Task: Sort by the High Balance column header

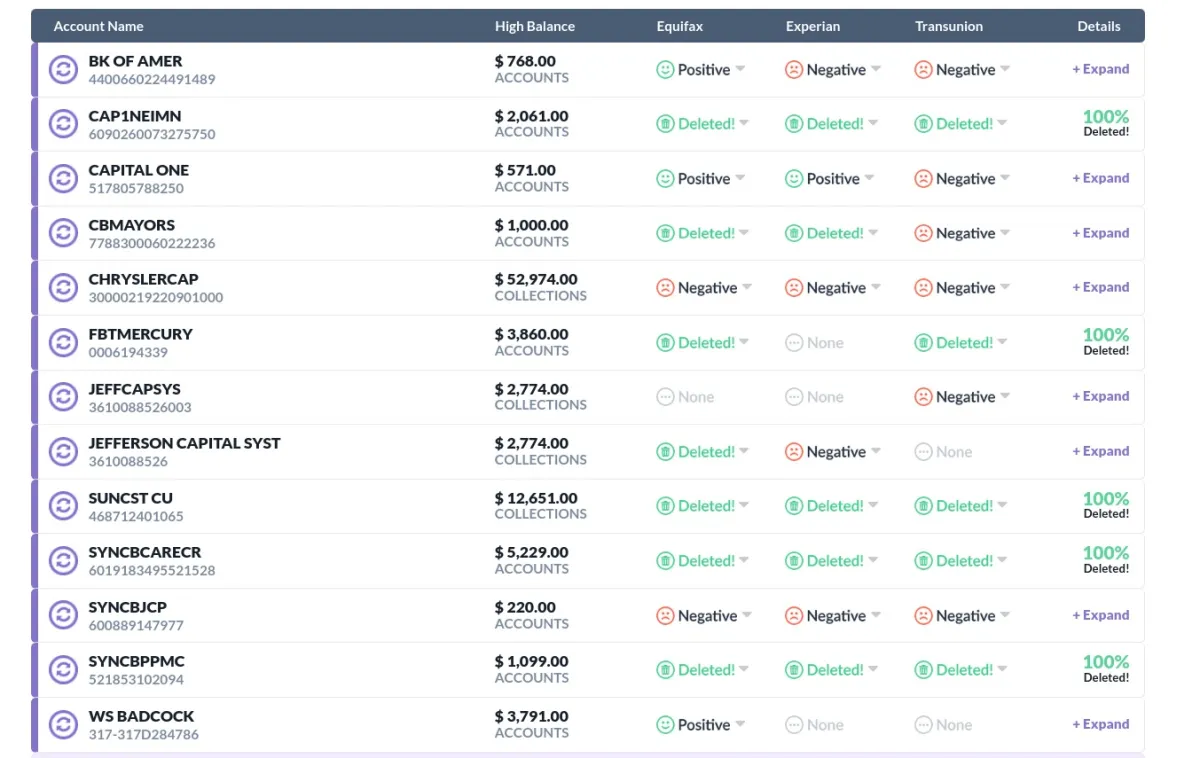Action: (535, 26)
